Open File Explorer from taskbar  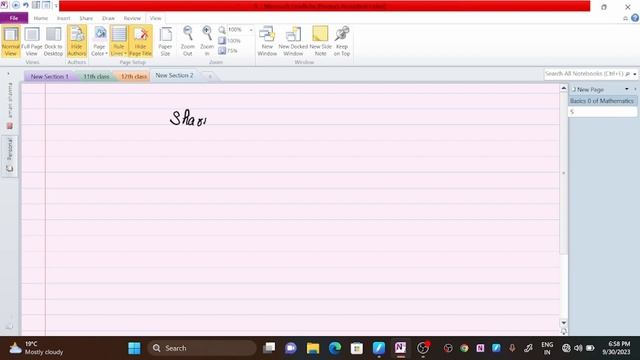pos(313,348)
